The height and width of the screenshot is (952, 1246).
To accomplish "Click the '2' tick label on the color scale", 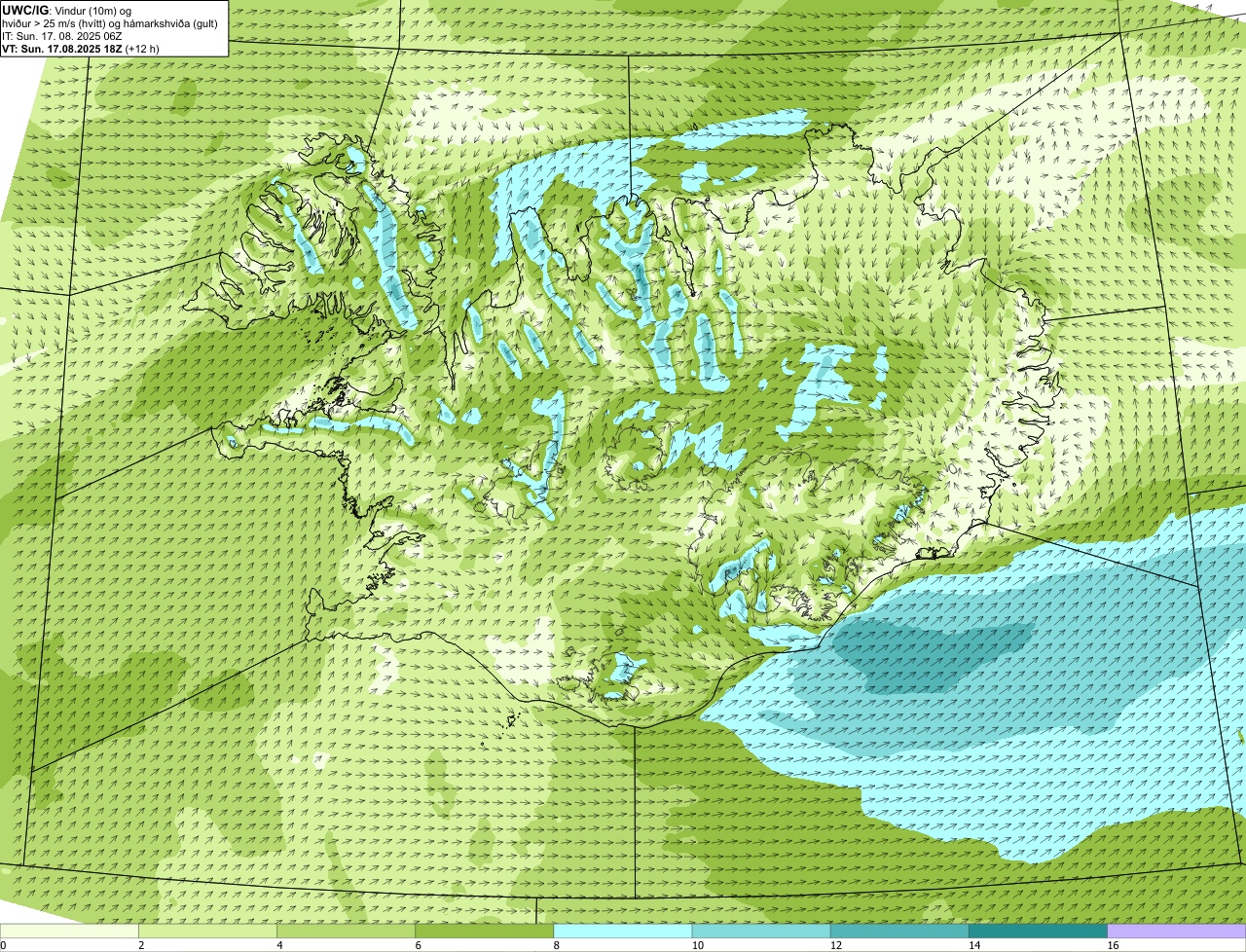I will [141, 945].
